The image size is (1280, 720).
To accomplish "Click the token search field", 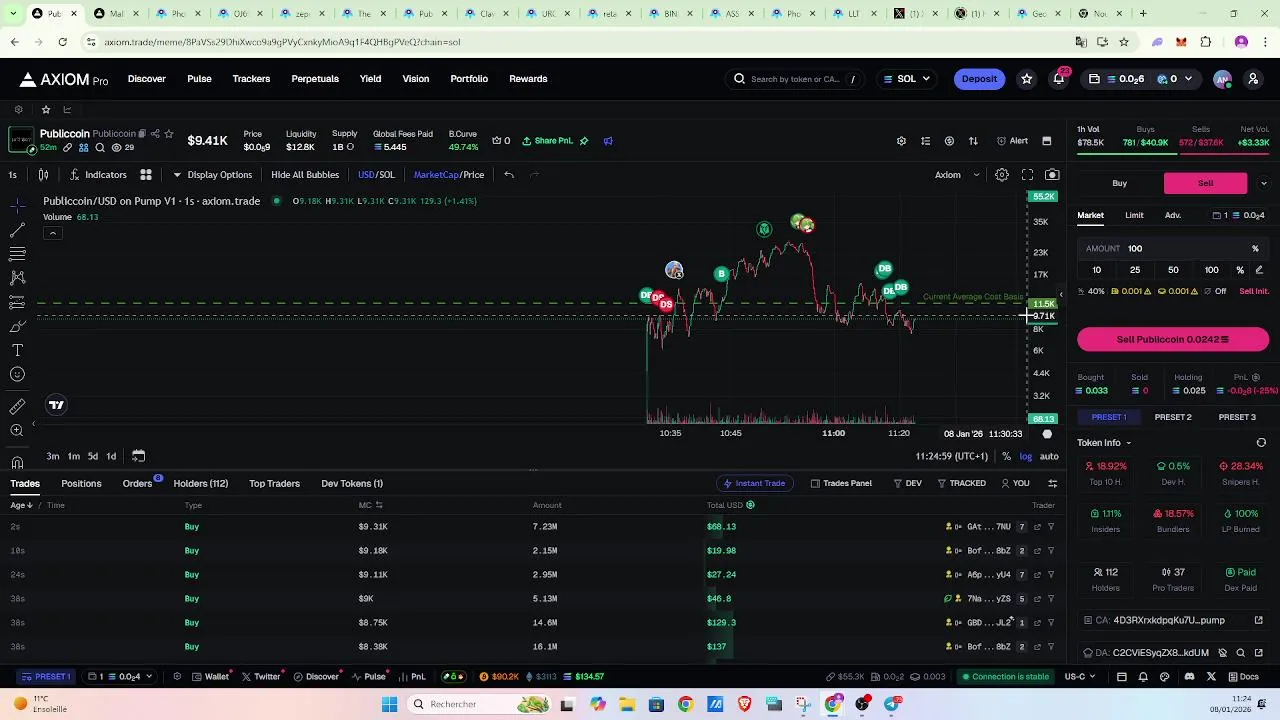I will [x=796, y=79].
